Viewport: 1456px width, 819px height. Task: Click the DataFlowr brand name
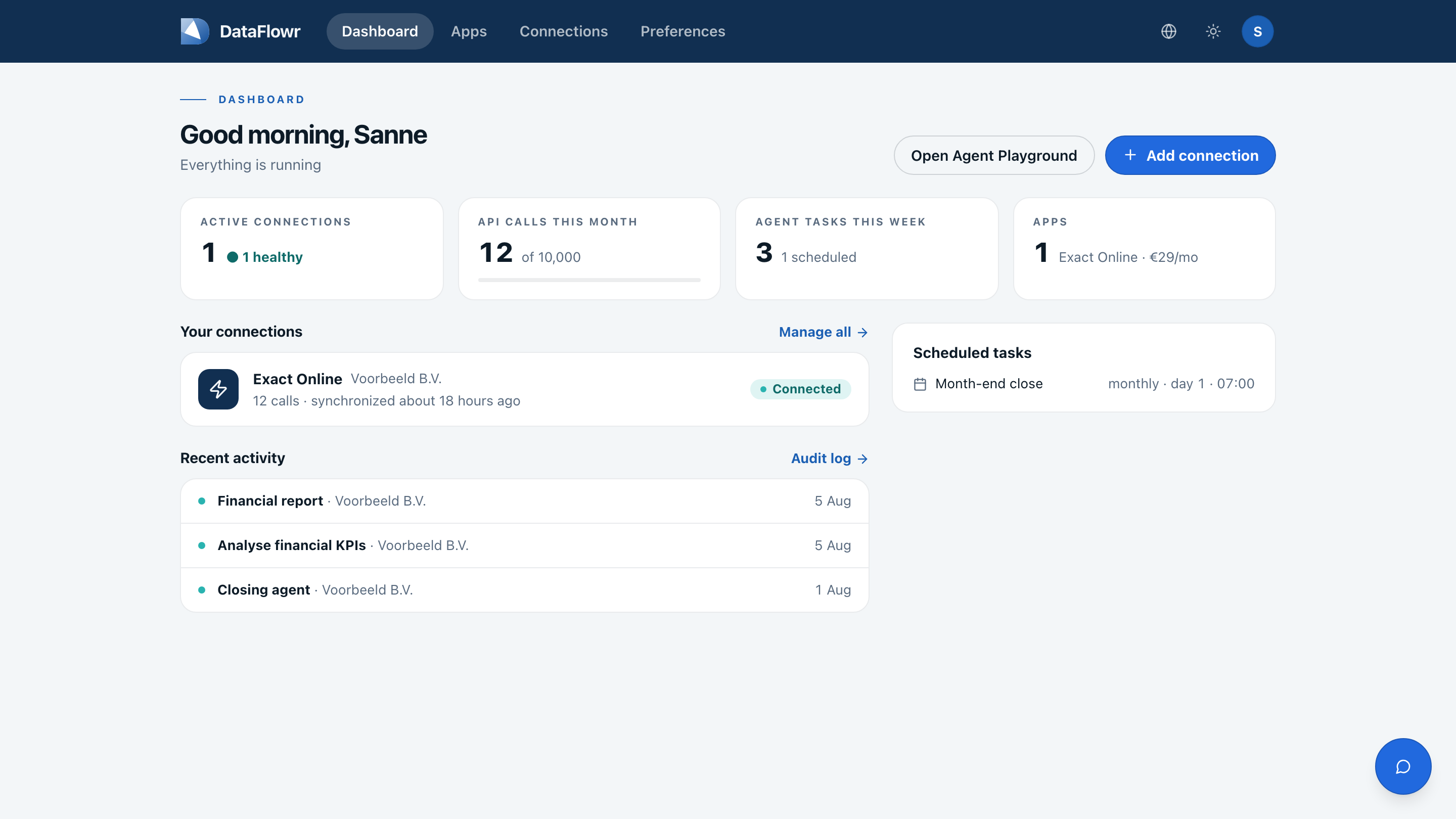coord(259,31)
